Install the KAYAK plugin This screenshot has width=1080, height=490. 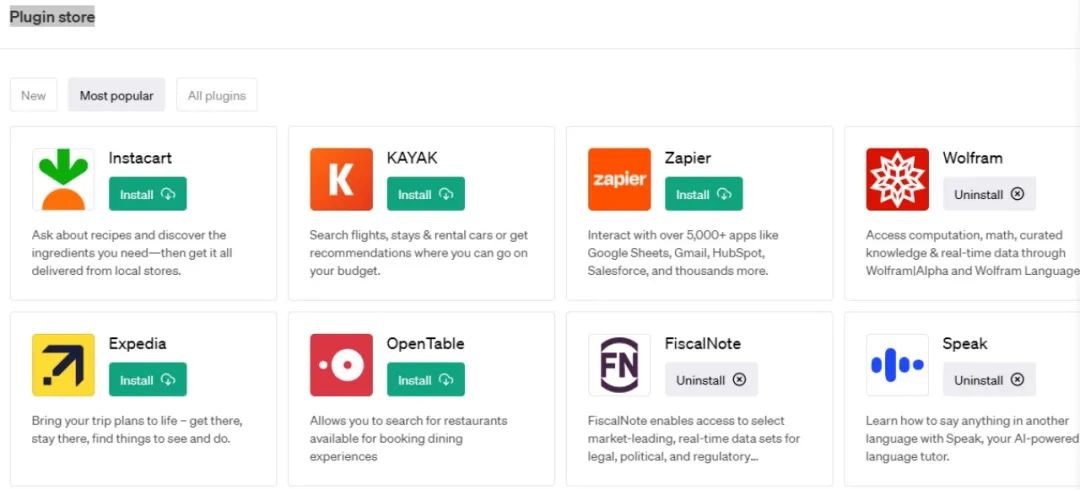425,194
